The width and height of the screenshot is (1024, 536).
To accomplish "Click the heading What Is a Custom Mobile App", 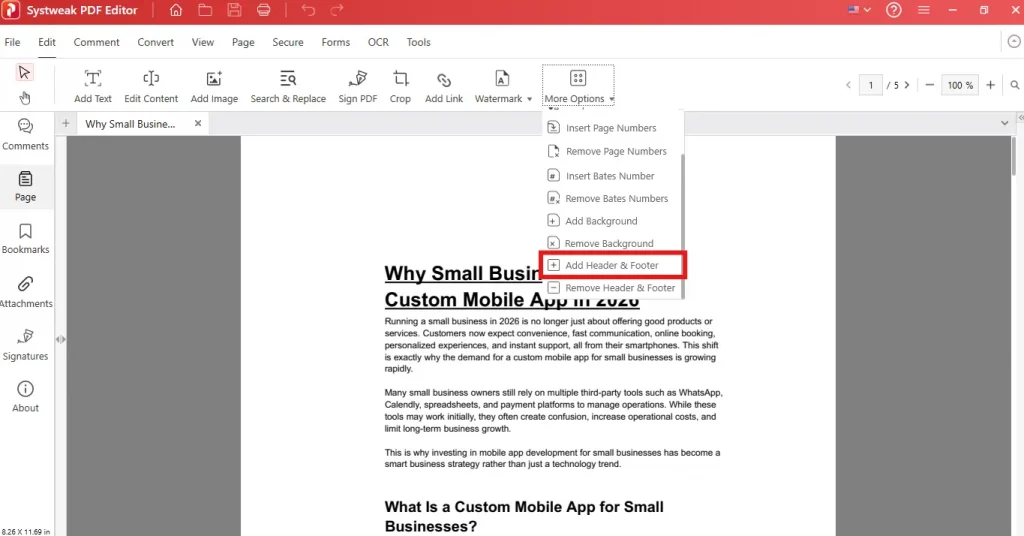I will pos(524,516).
